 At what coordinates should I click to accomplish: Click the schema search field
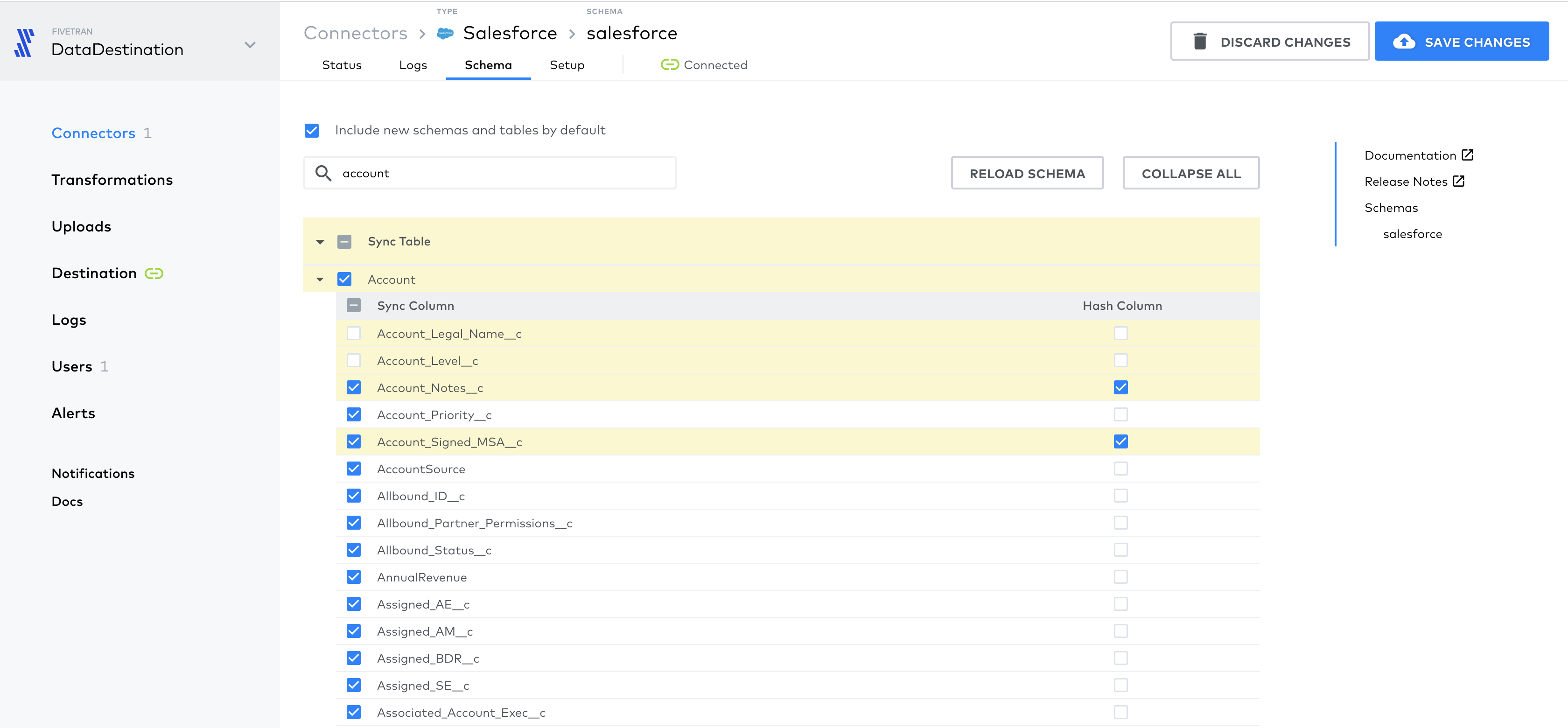pyautogui.click(x=505, y=173)
